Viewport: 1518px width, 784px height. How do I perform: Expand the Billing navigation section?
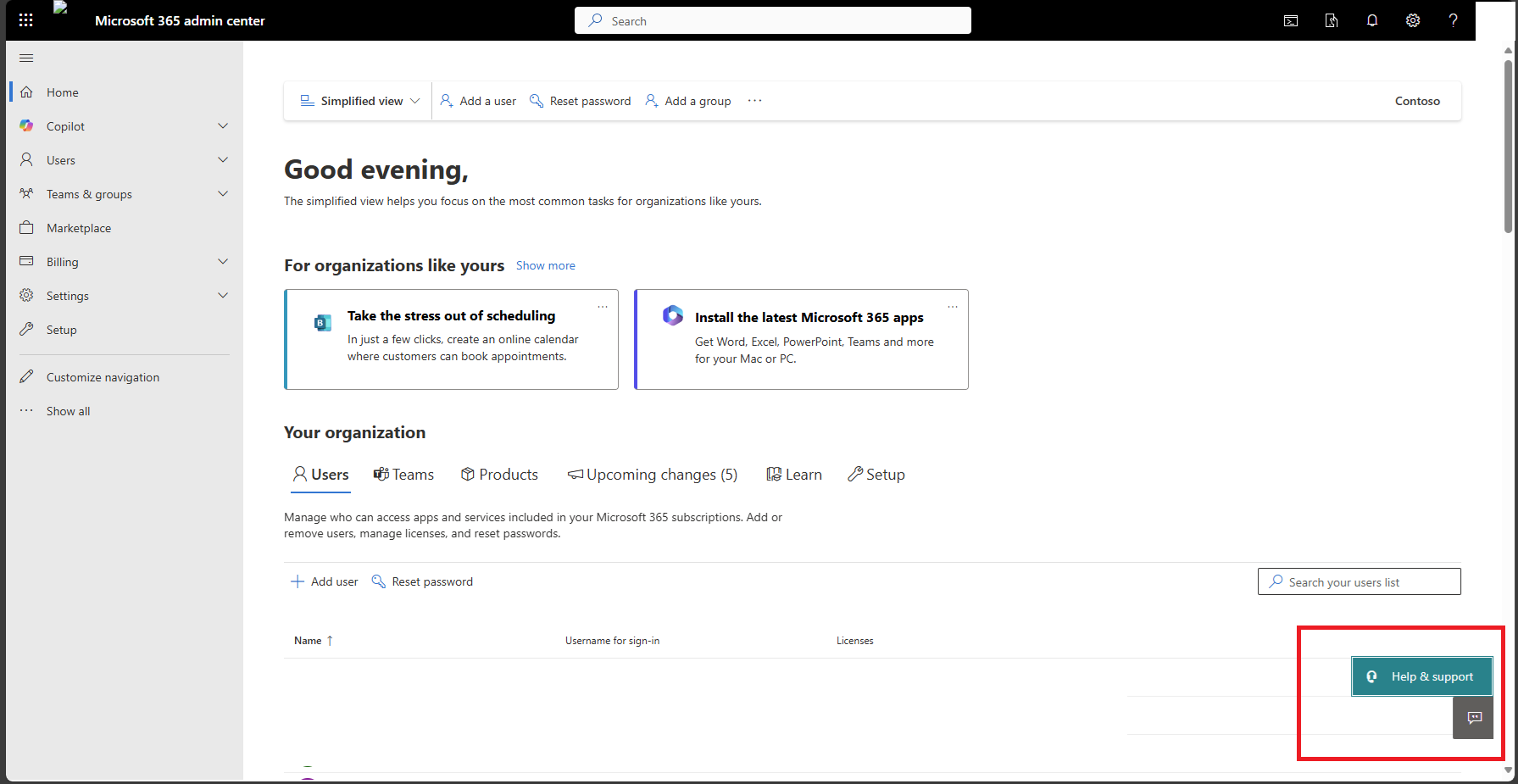[223, 262]
